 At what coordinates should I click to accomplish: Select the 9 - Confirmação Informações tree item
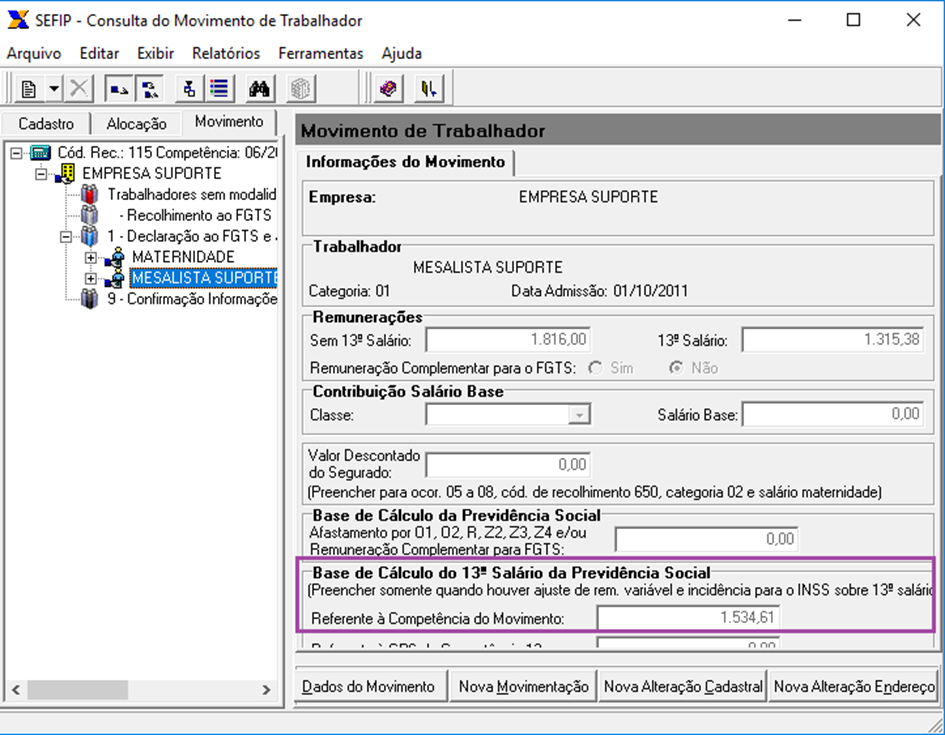(192, 299)
